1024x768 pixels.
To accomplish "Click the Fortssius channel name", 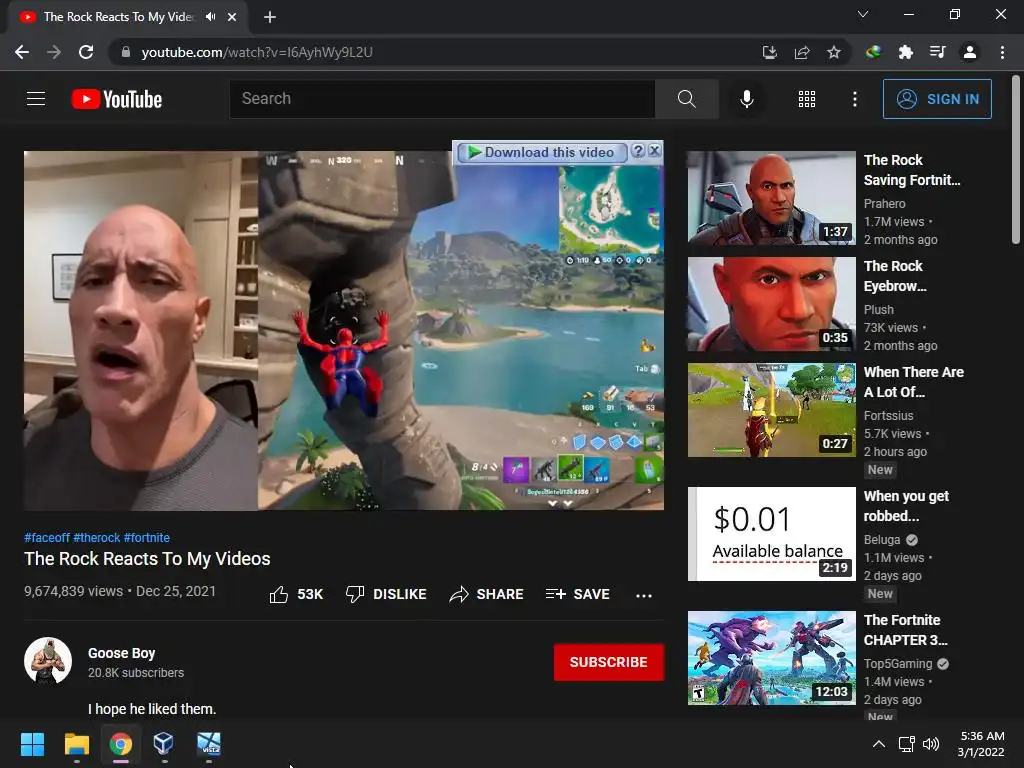I will [888, 415].
